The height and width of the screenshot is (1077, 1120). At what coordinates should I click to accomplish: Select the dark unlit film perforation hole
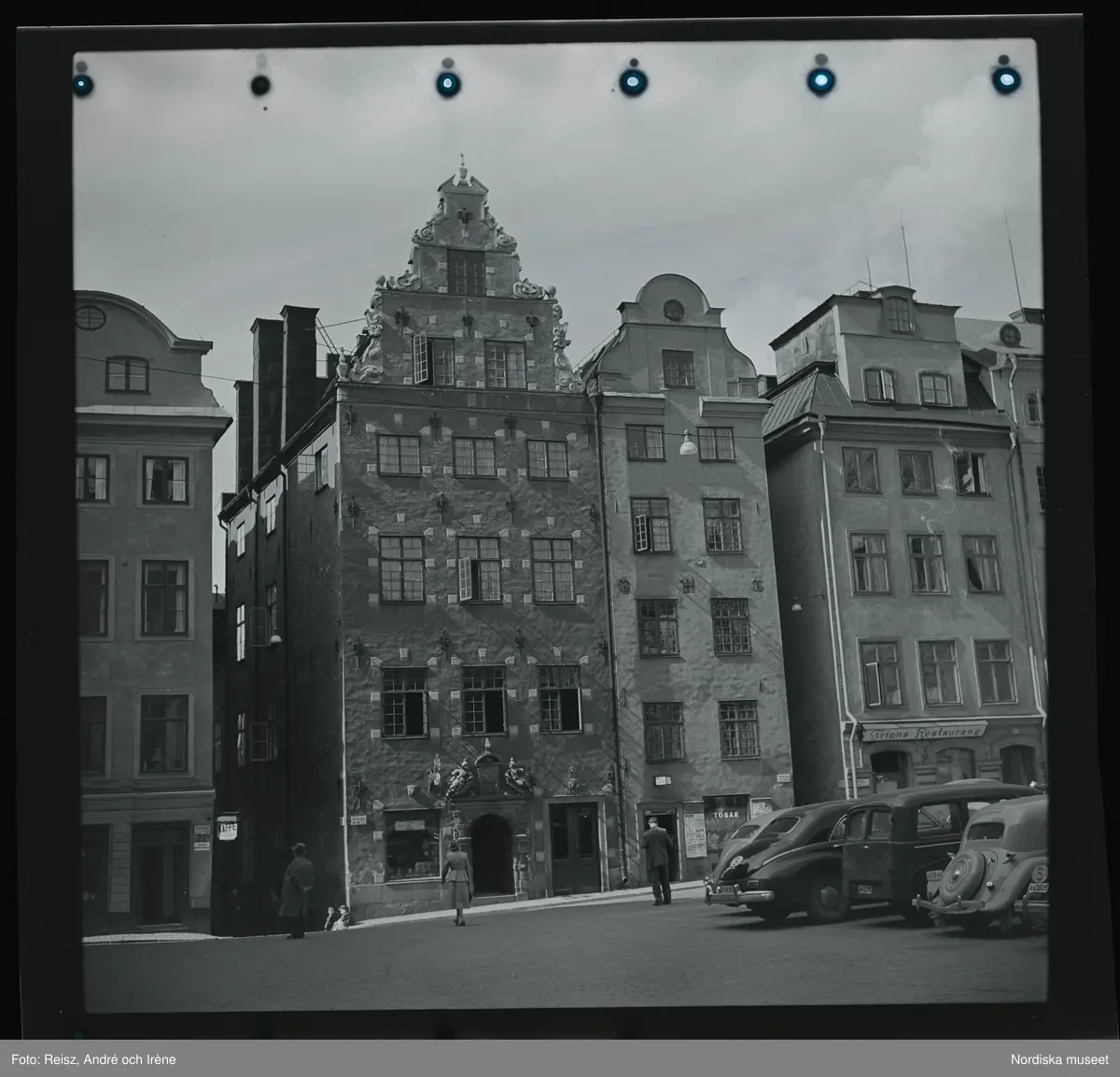260,85
